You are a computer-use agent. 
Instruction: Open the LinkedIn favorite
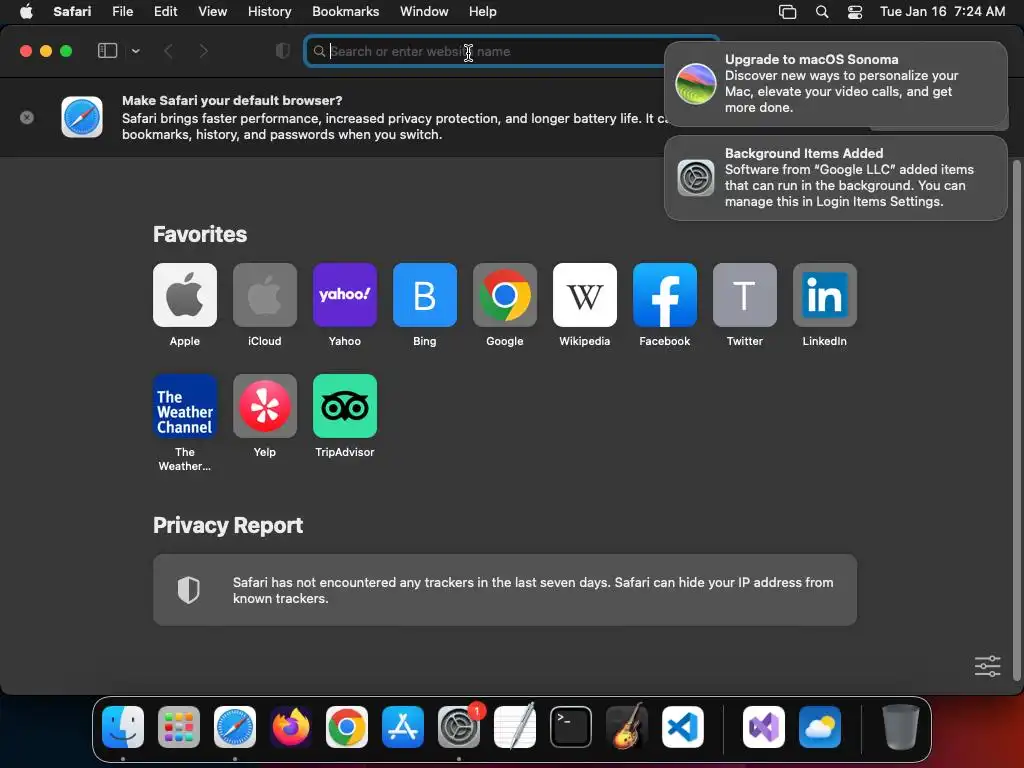pyautogui.click(x=825, y=295)
